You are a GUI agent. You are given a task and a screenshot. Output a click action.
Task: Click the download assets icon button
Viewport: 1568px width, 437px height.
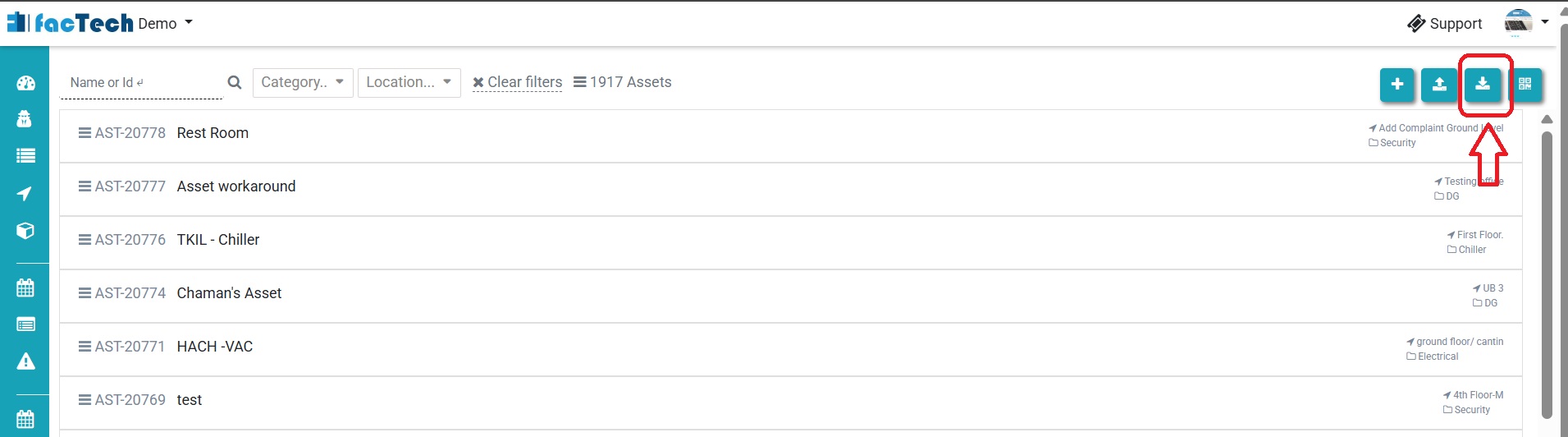(x=1483, y=85)
